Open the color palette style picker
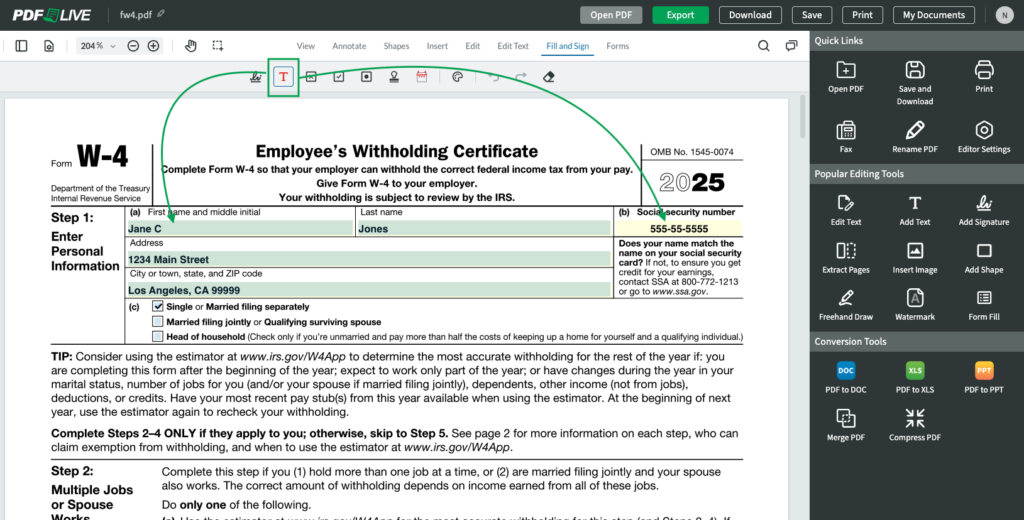 tap(457, 77)
